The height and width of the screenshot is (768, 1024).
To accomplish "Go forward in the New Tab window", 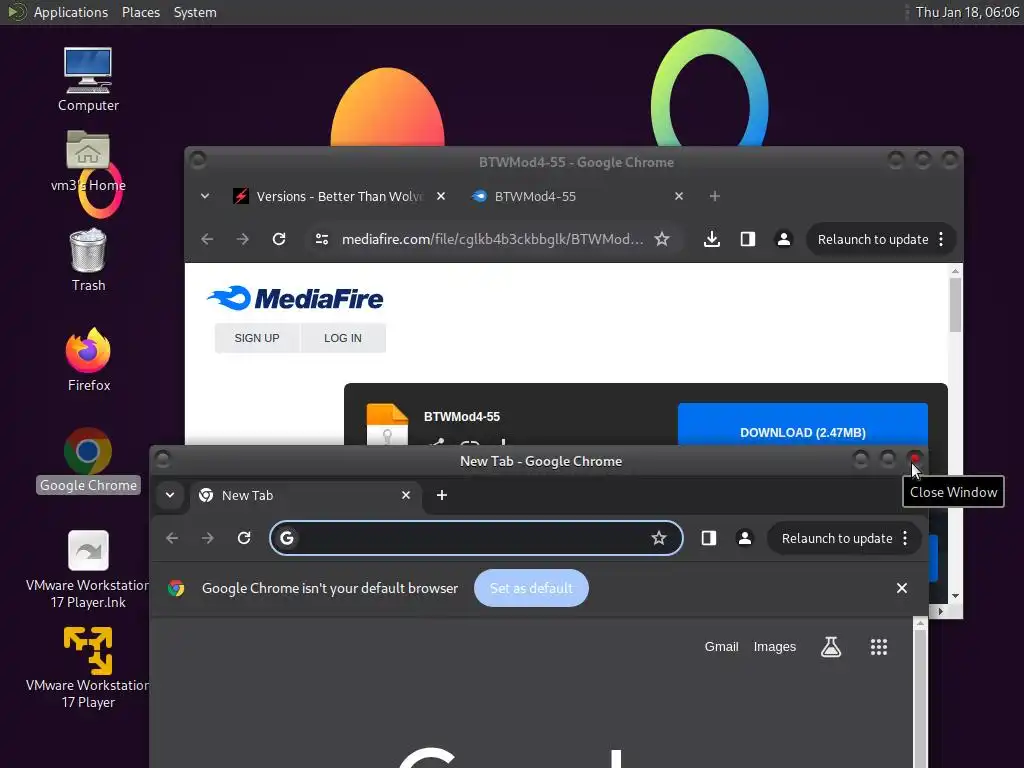I will pyautogui.click(x=208, y=538).
